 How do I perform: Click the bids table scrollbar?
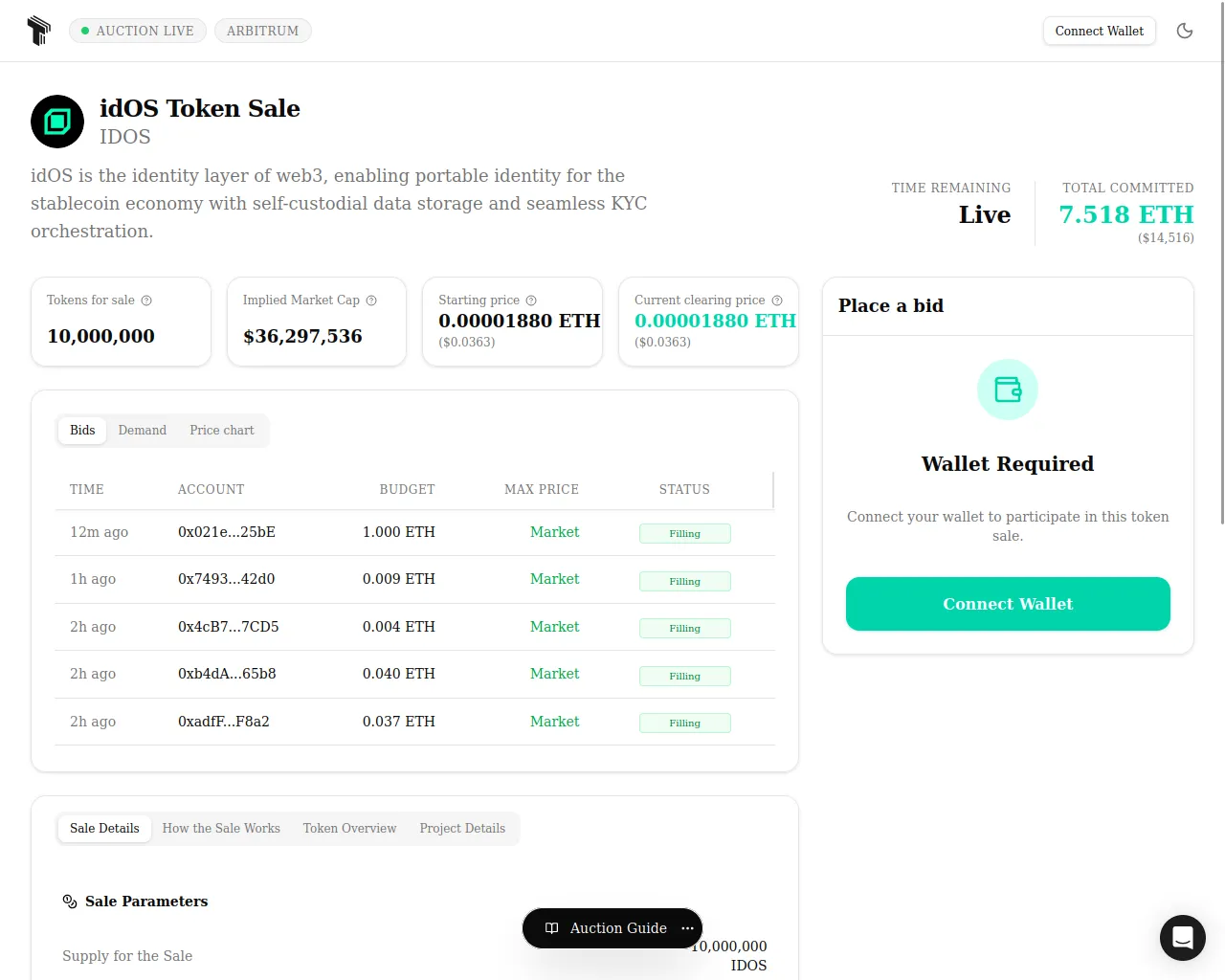click(773, 490)
